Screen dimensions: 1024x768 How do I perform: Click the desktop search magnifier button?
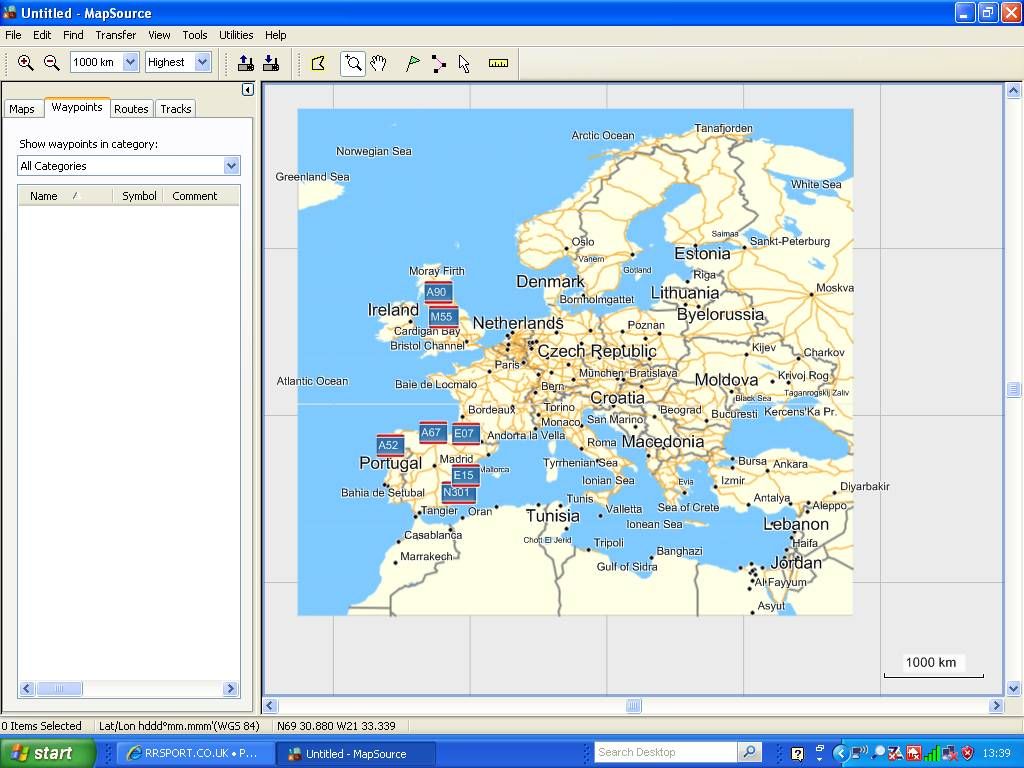pos(750,752)
